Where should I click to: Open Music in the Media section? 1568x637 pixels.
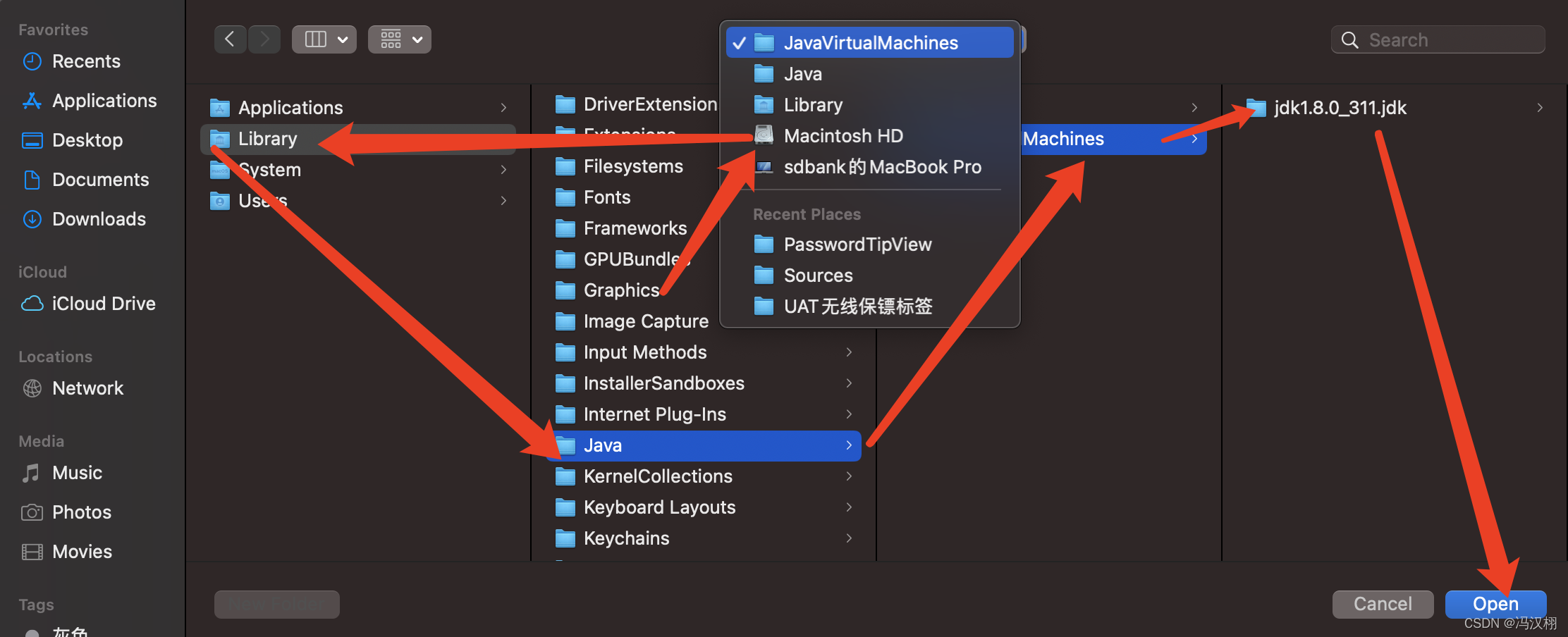click(x=77, y=473)
